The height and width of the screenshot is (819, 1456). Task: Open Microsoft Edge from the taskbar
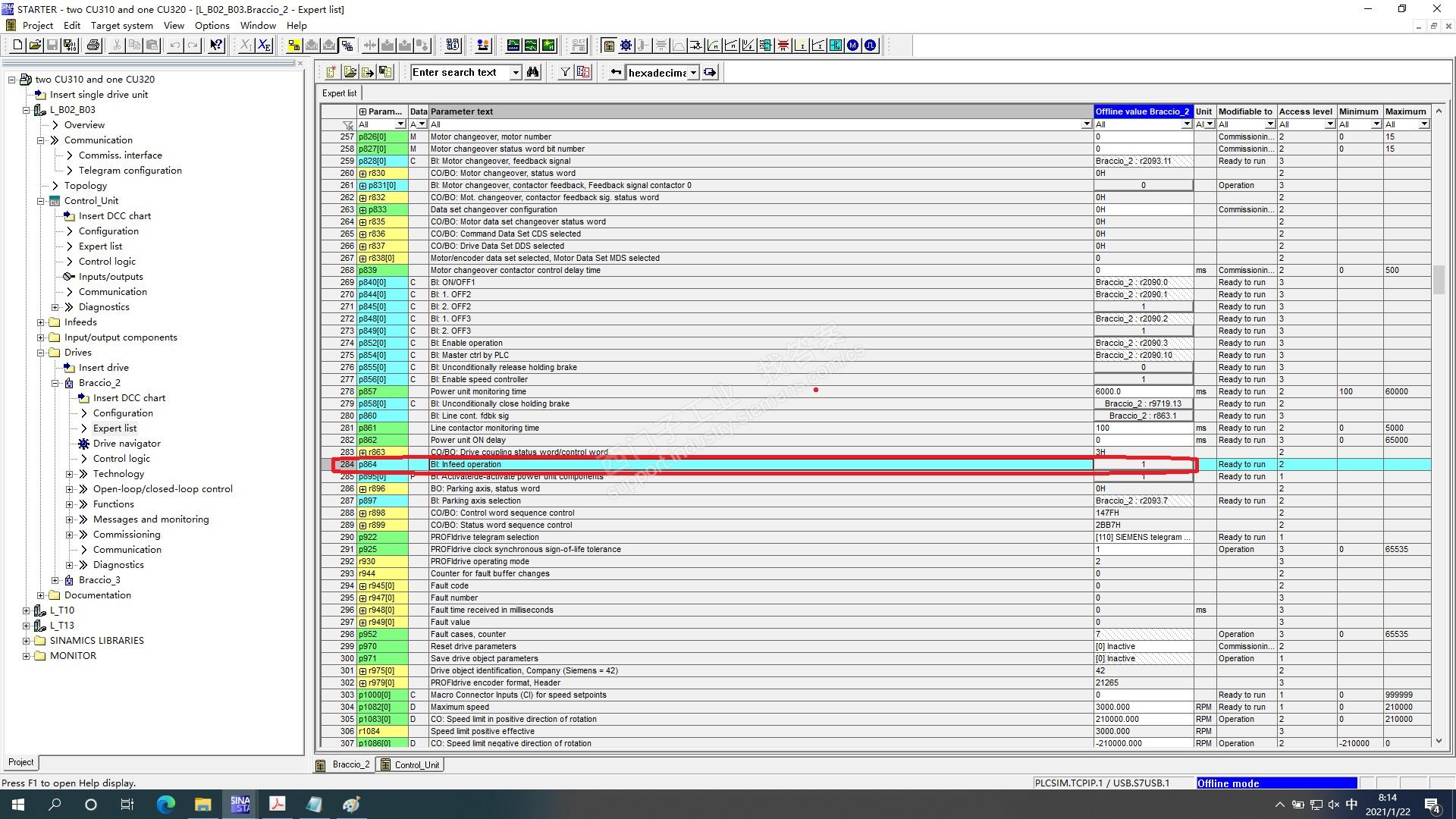click(x=165, y=805)
